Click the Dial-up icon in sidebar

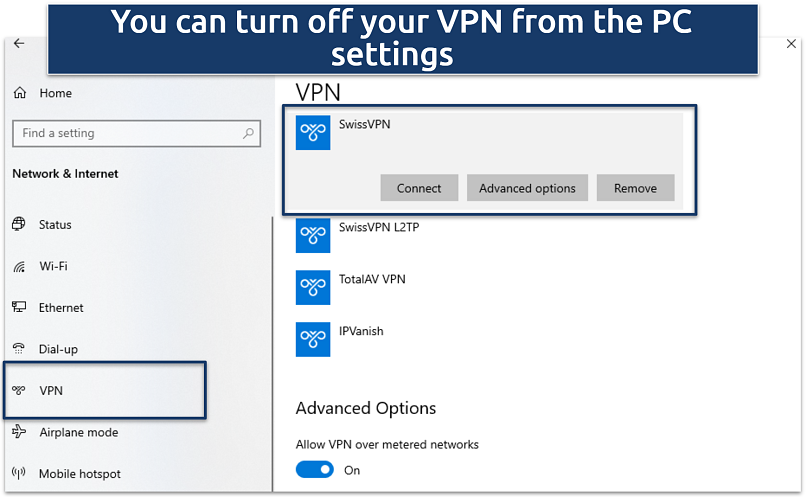19,350
